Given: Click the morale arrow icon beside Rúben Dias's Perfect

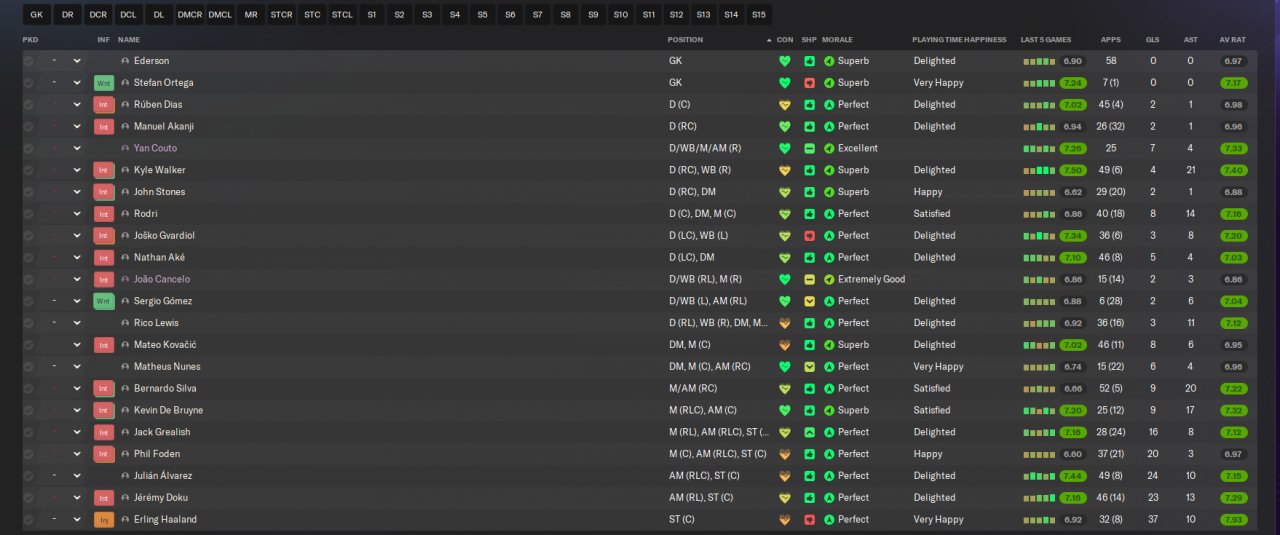Looking at the screenshot, I should 829,105.
